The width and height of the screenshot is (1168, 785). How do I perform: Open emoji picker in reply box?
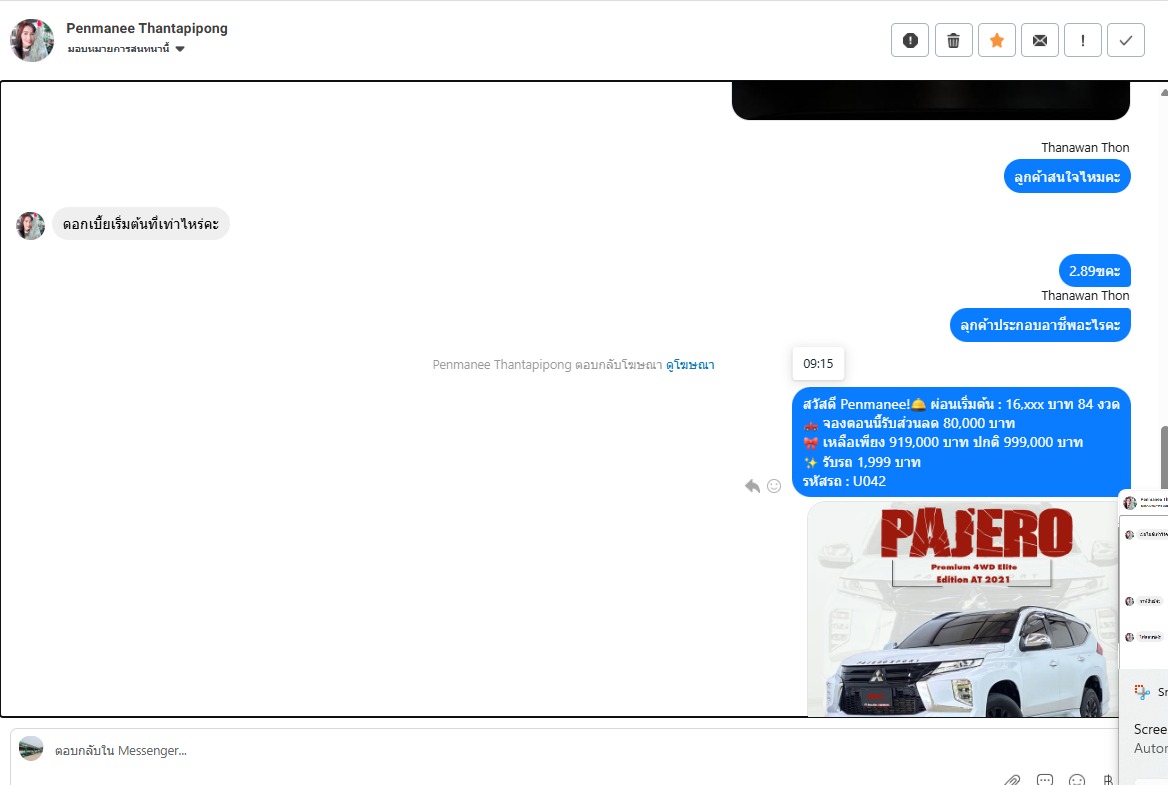pos(1076,780)
